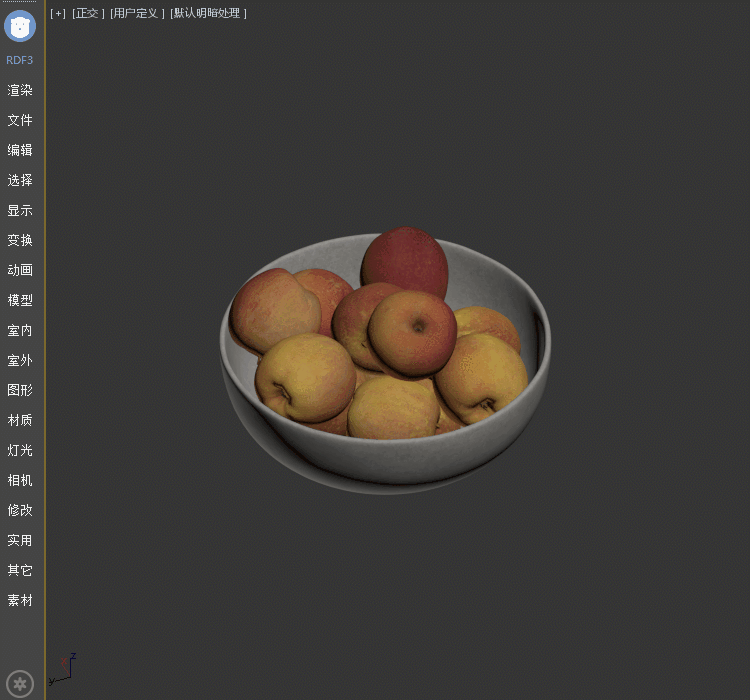Viewport: 750px width, 700px height.
Task: Click the RDF3 label in sidebar
Action: click(20, 60)
